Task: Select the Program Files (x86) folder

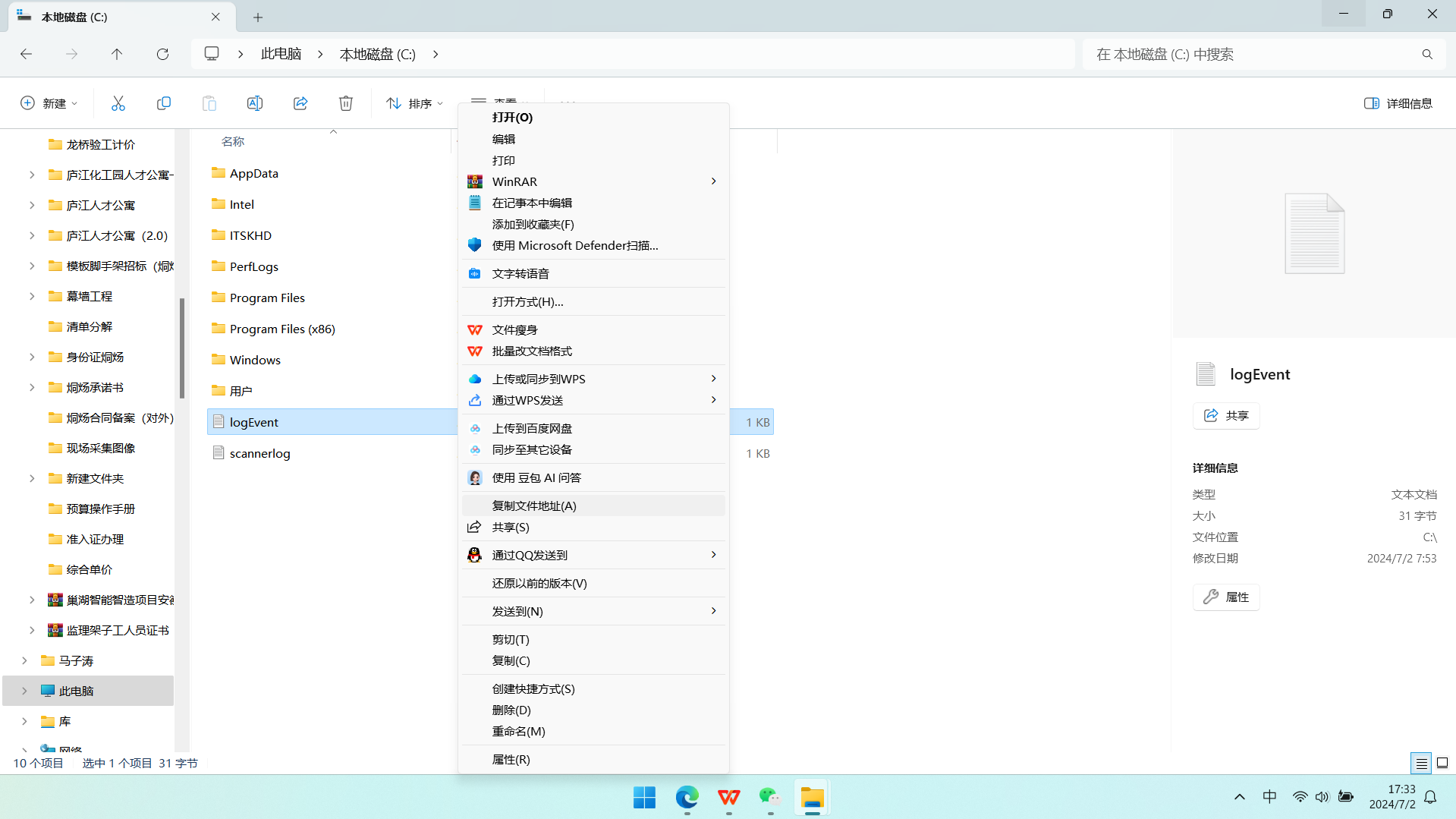Action: 282,329
